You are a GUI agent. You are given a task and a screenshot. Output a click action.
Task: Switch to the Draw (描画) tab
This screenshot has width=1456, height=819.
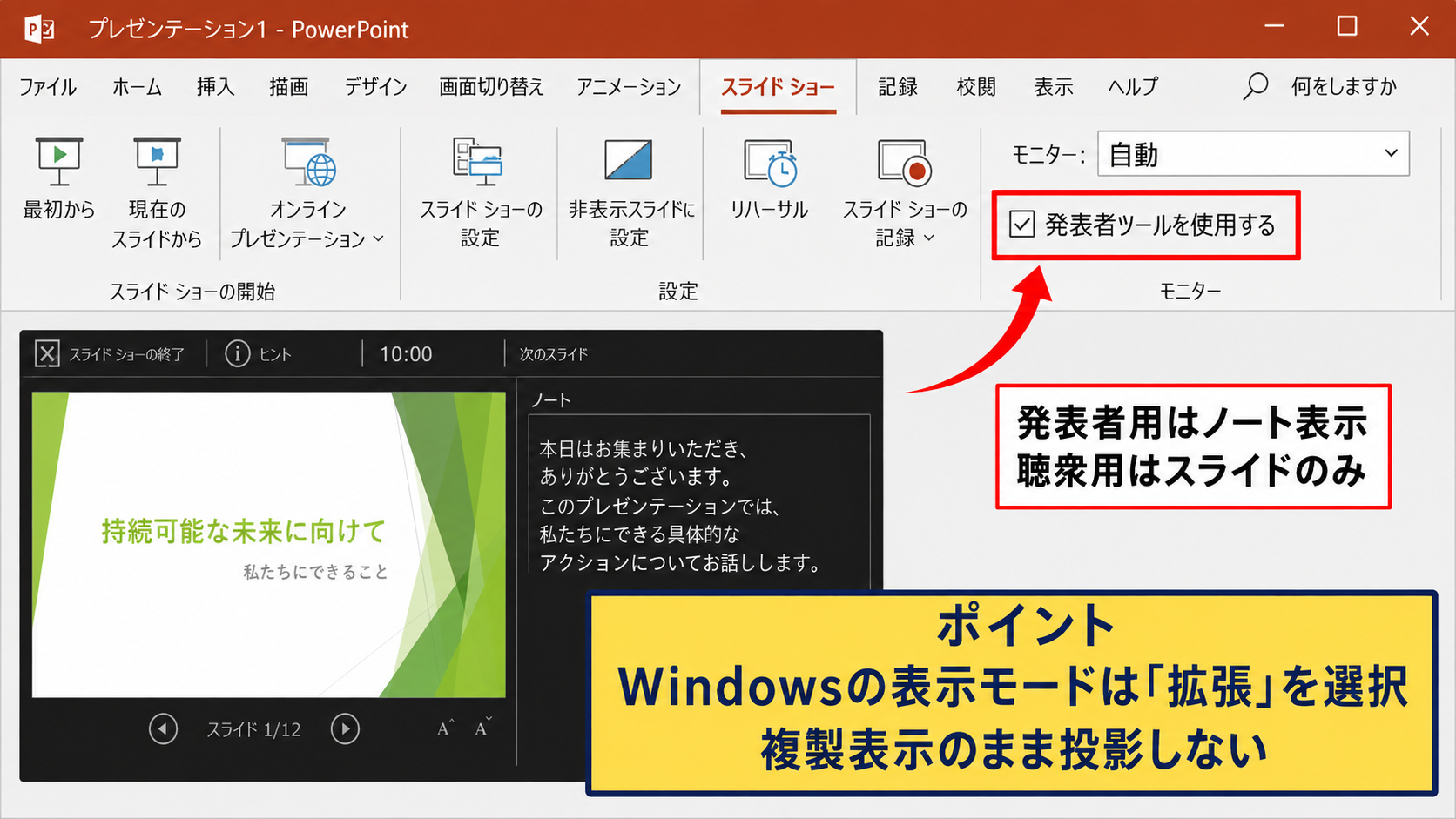[x=289, y=87]
